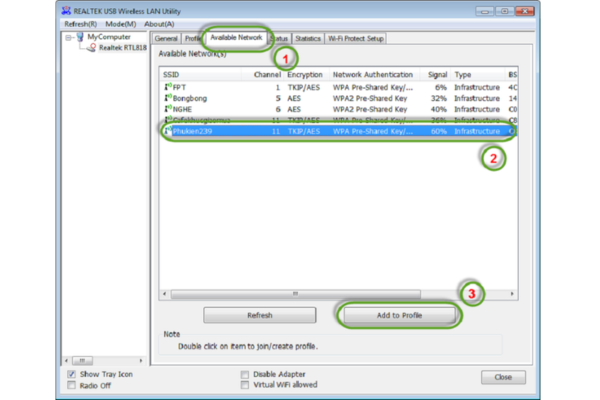600x400 pixels.
Task: Click the Close button at bottom
Action: click(x=503, y=377)
